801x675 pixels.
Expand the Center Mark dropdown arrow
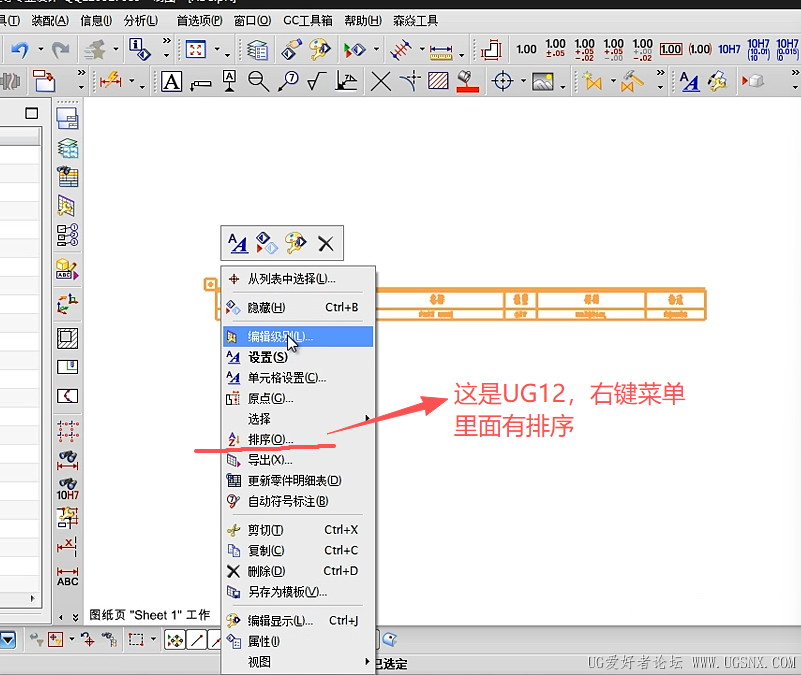click(523, 81)
